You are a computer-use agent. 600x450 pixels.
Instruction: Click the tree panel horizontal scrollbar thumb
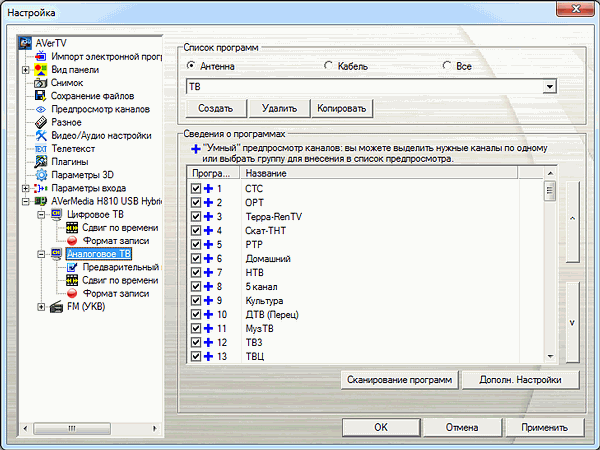coord(72,428)
